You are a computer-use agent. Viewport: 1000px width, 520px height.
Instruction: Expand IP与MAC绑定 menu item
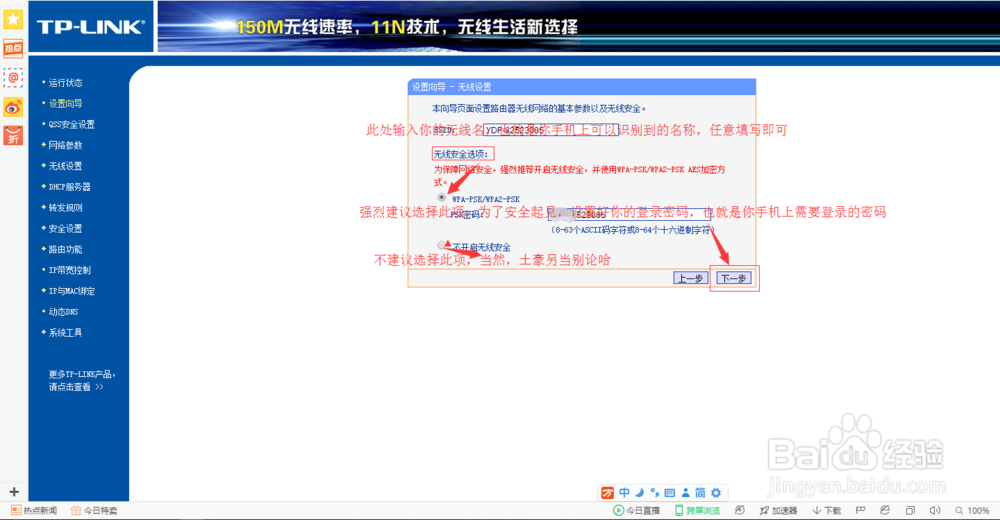71,291
